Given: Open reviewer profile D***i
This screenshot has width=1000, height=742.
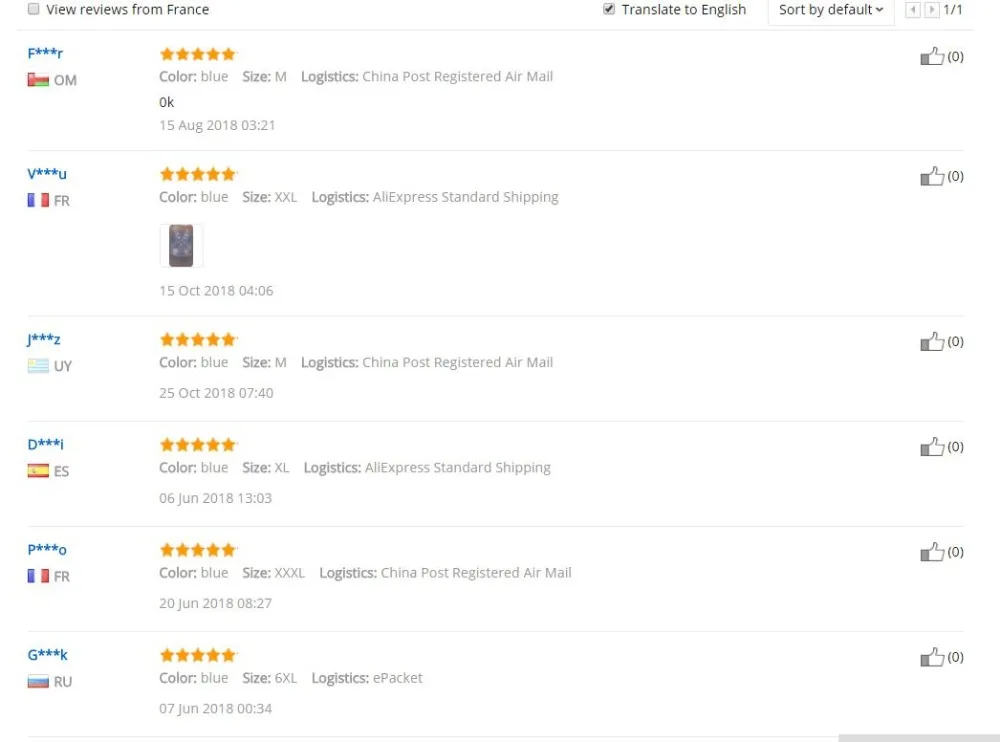Looking at the screenshot, I should coord(45,444).
